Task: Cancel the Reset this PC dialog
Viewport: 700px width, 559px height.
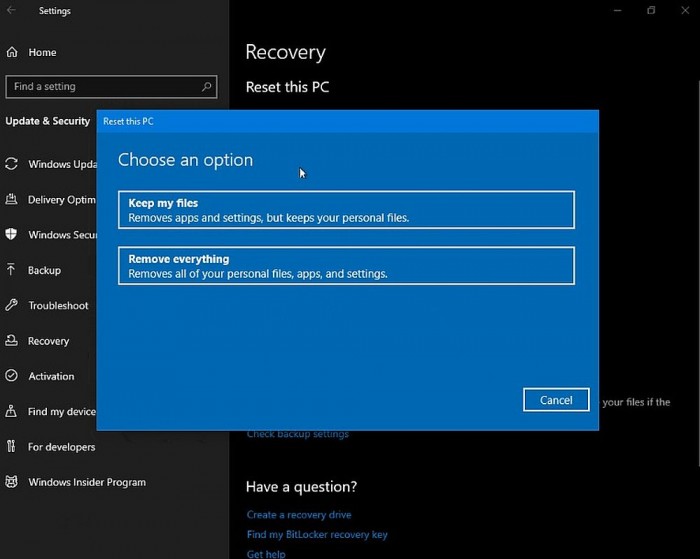Action: coord(556,400)
